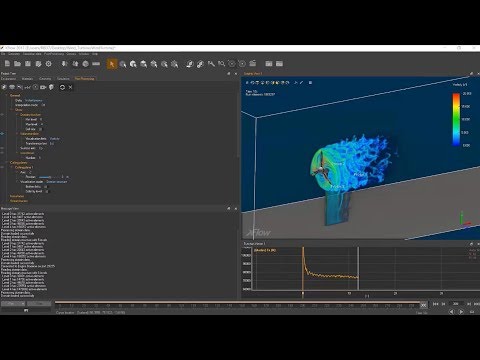Pin the Project Tree panel
The width and height of the screenshot is (480, 360).
[x=229, y=73]
